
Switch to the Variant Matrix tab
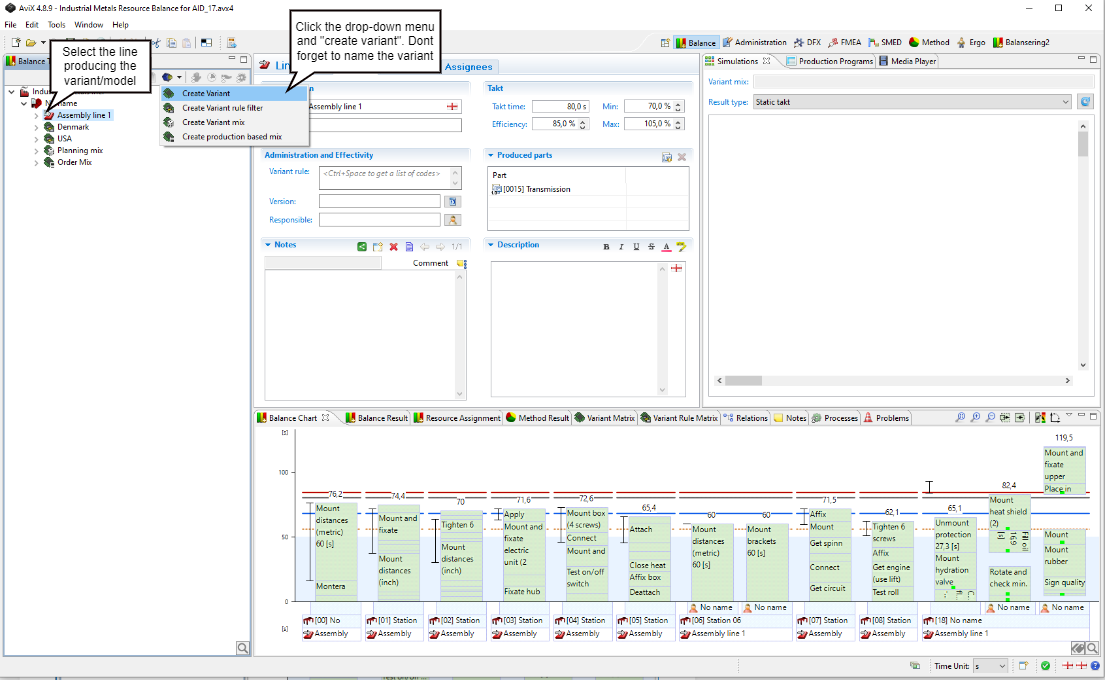(x=604, y=418)
